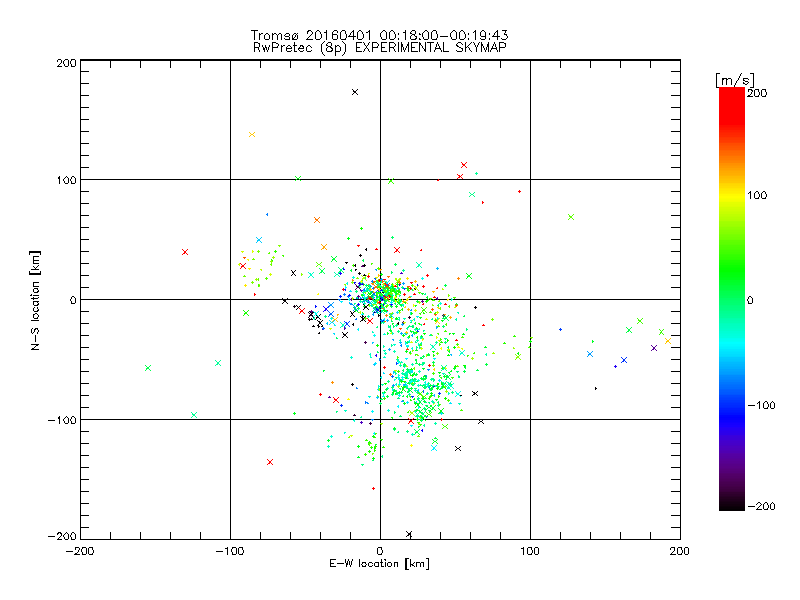Click the black X marker near top center
Image resolution: width=800 pixels, height=600 pixels.
355,92
